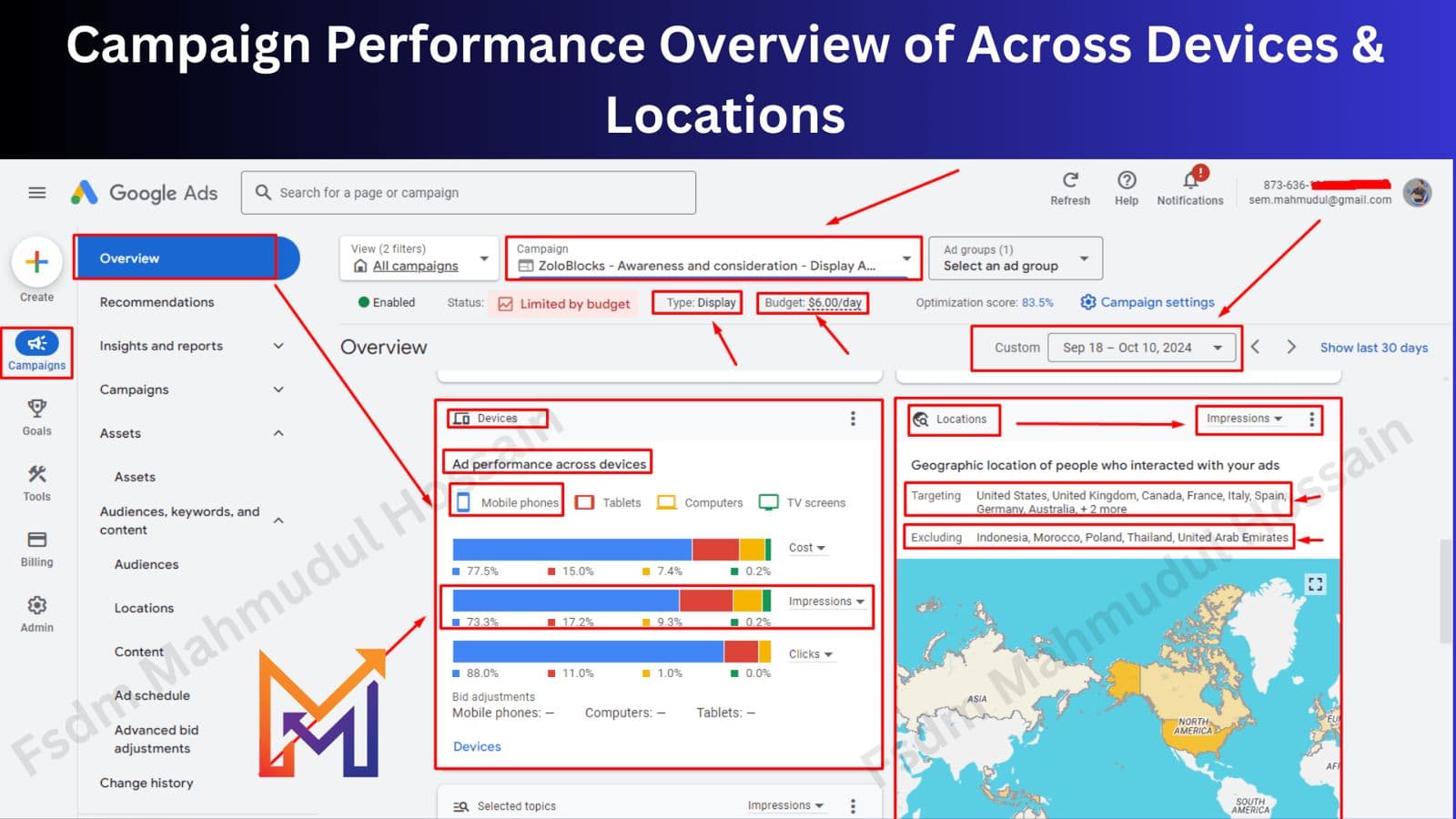Open the hamburger main menu
This screenshot has width=1456, height=819.
click(37, 193)
